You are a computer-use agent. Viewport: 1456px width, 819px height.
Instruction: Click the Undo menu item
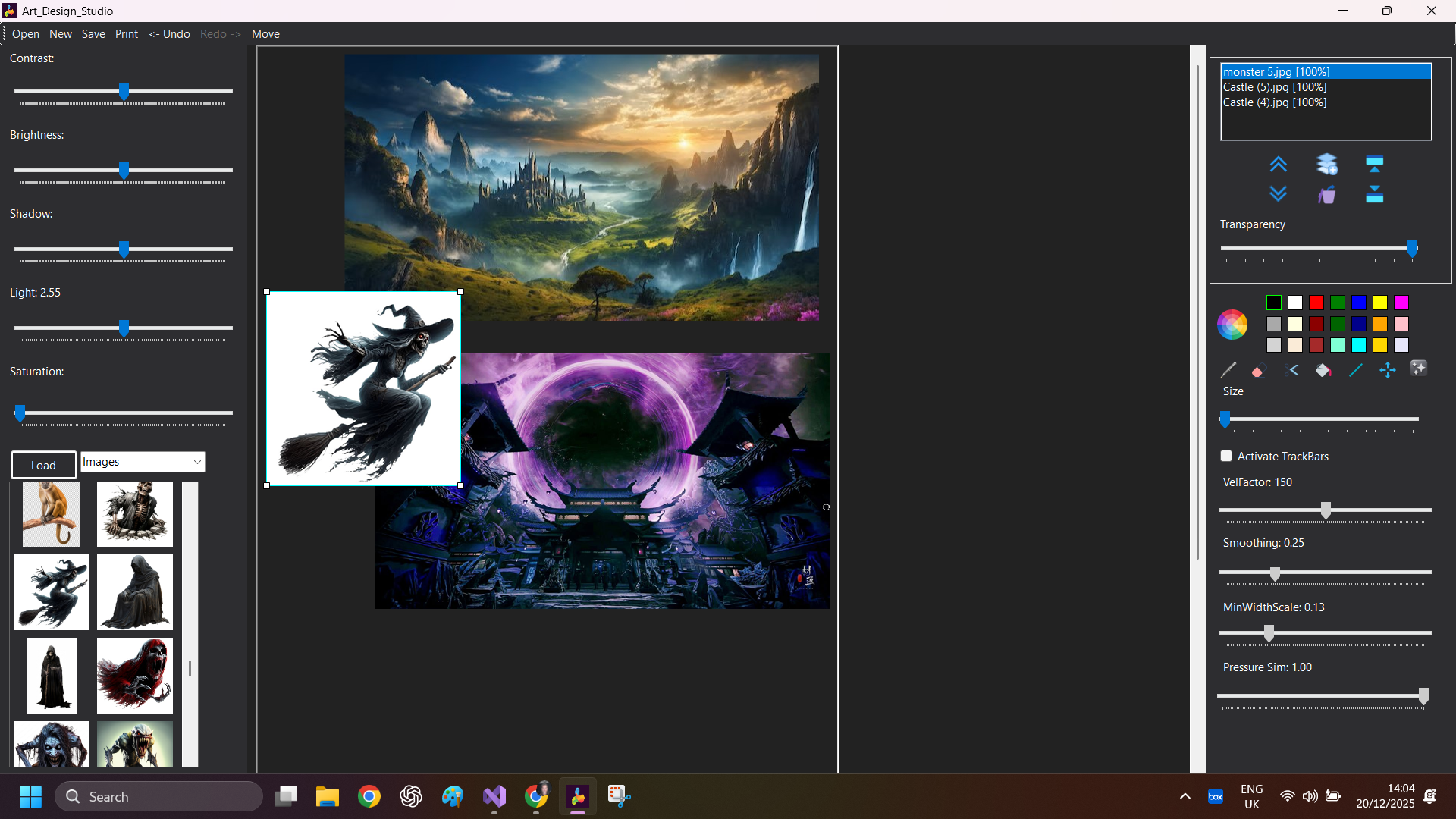tap(170, 34)
